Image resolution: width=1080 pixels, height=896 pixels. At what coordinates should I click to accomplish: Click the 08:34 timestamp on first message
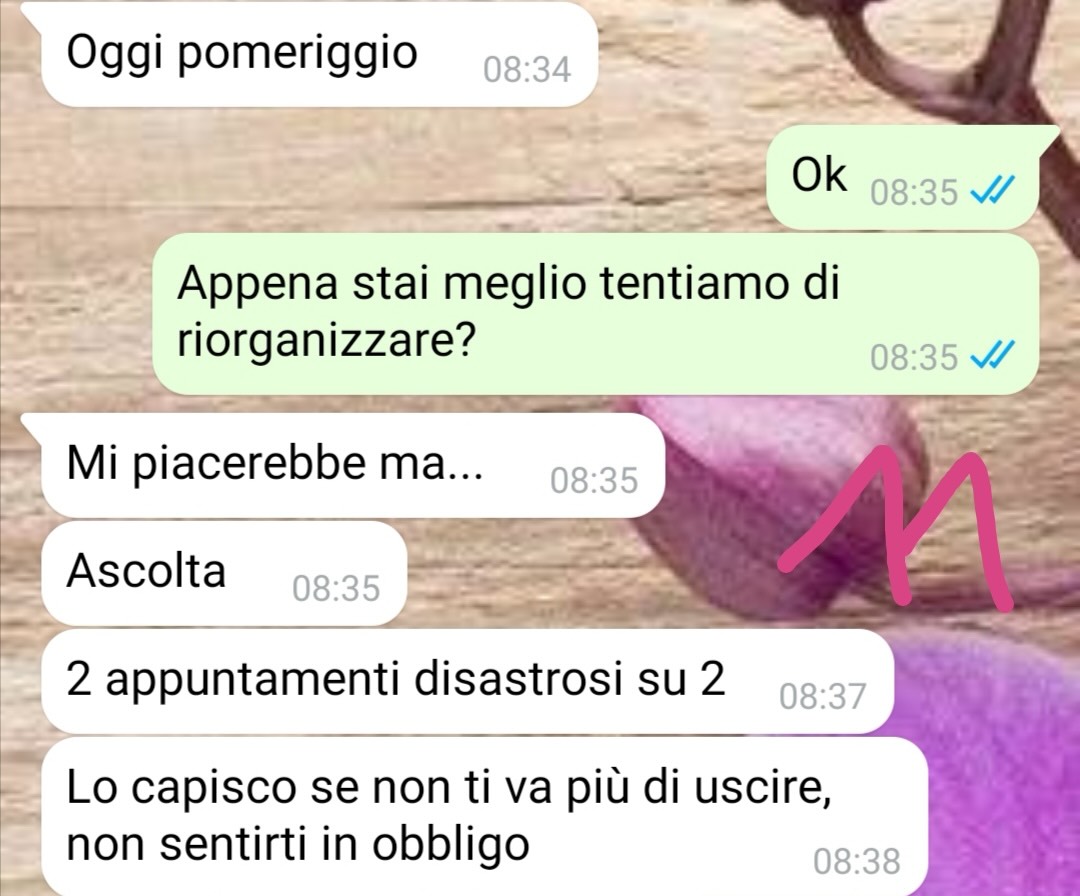tap(527, 70)
